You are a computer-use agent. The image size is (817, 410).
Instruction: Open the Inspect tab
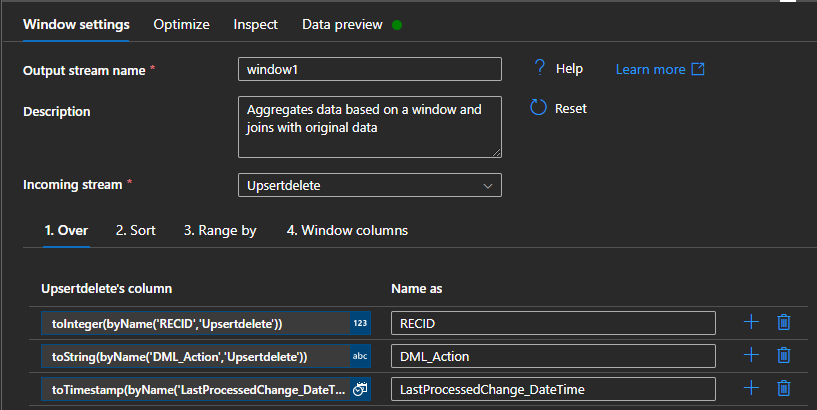tap(255, 24)
